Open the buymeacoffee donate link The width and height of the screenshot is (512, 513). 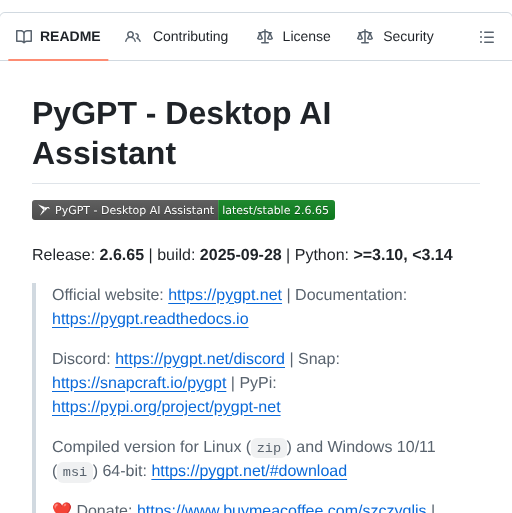282,508
